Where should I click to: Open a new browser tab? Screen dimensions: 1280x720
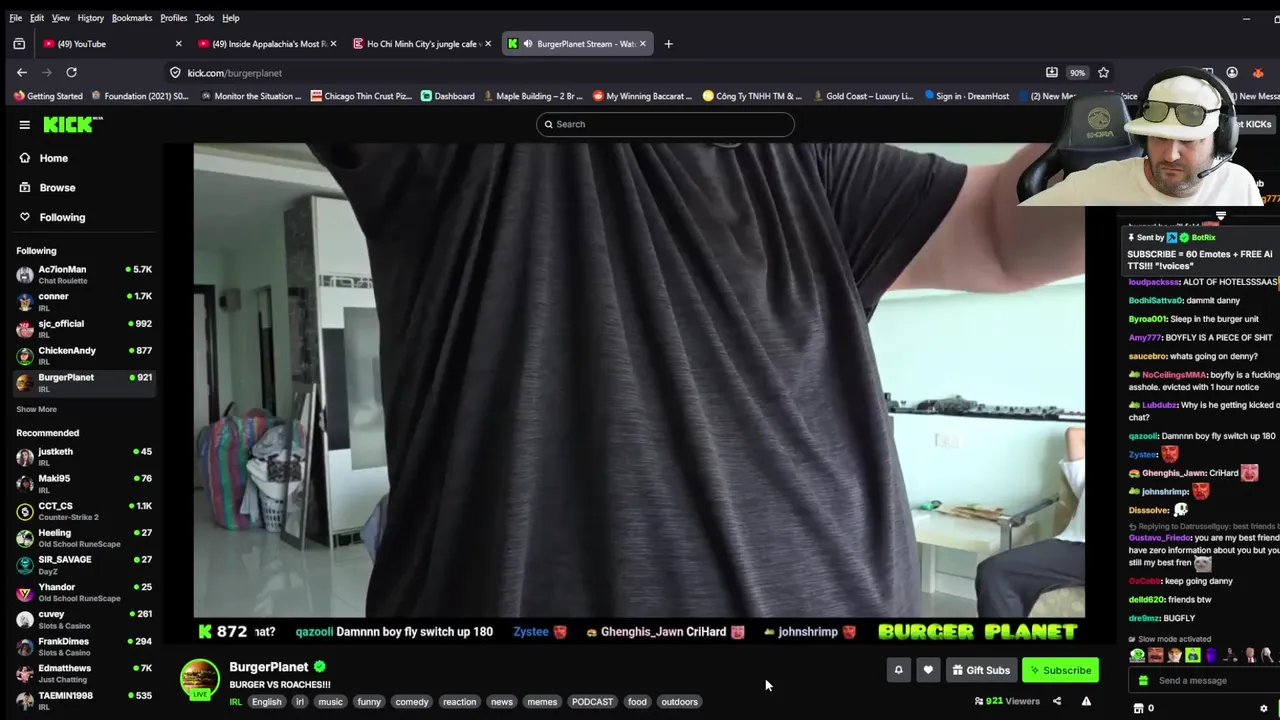[668, 44]
